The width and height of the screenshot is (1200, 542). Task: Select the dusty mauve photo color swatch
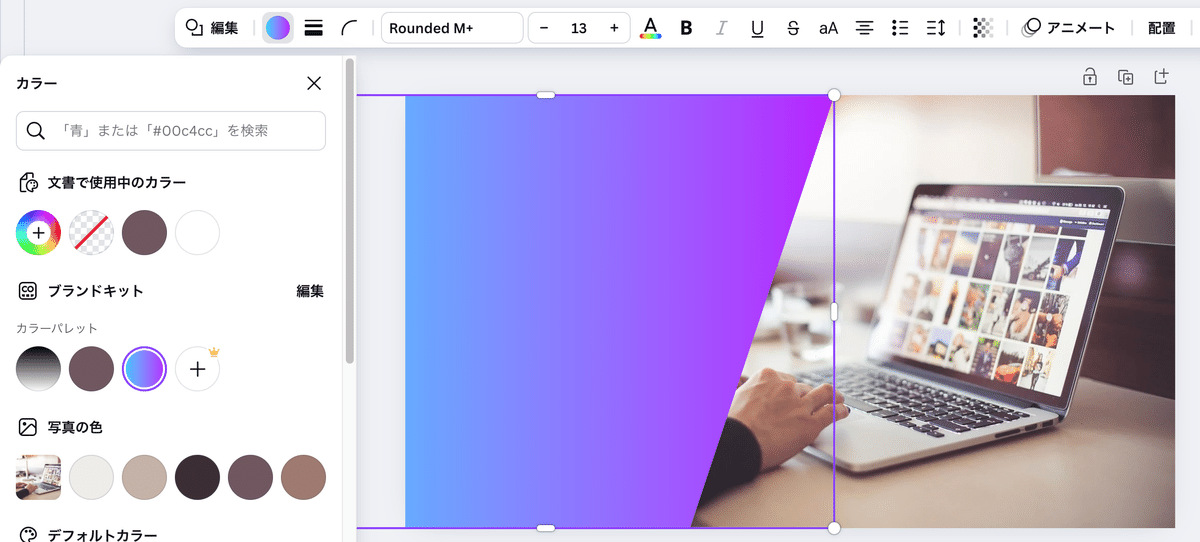pyautogui.click(x=250, y=477)
